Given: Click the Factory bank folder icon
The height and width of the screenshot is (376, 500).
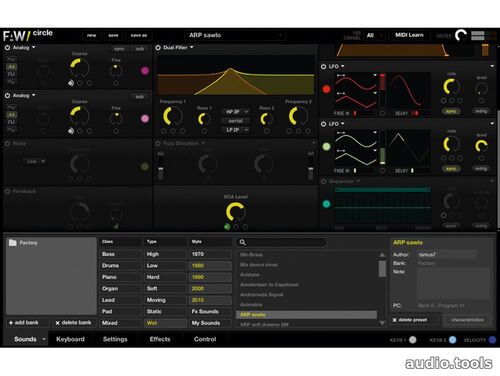Looking at the screenshot, I should pyautogui.click(x=13, y=242).
